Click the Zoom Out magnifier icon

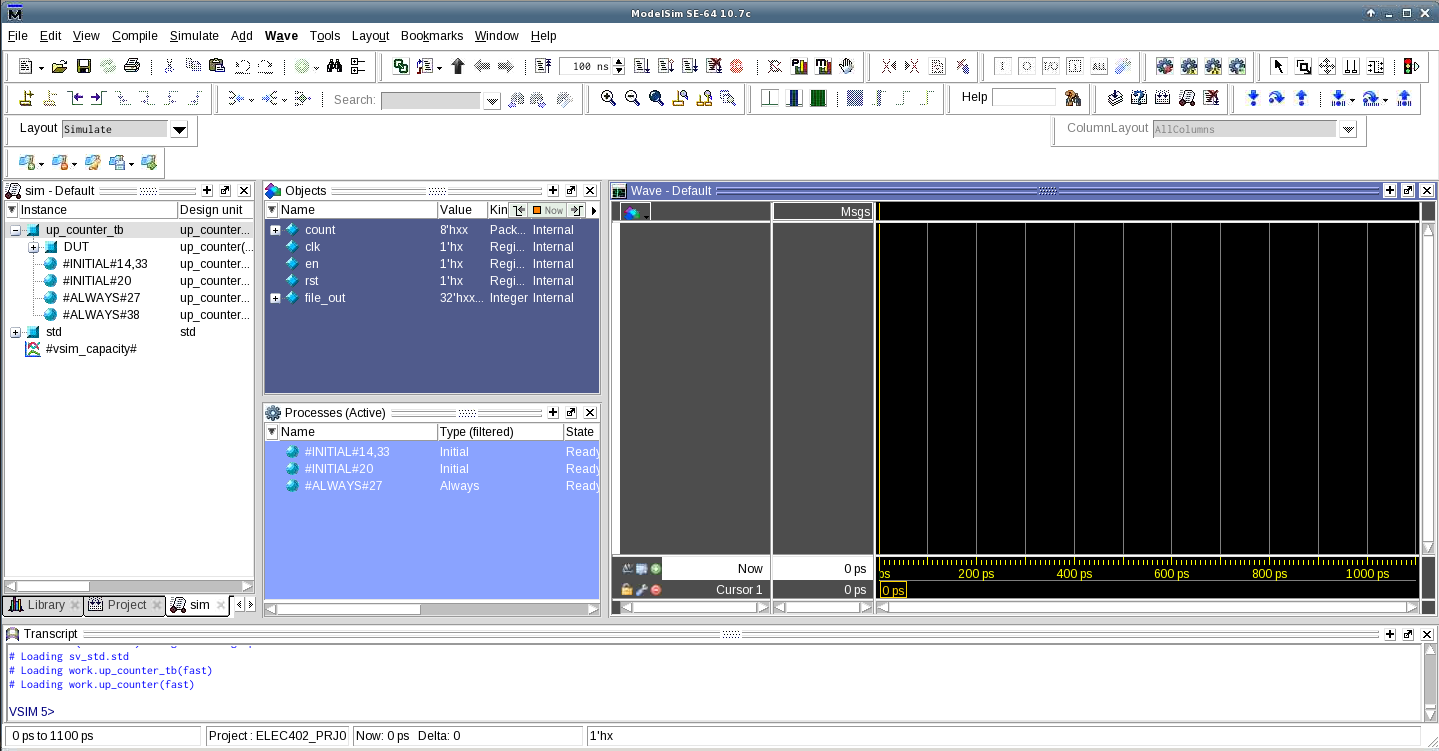pos(632,98)
